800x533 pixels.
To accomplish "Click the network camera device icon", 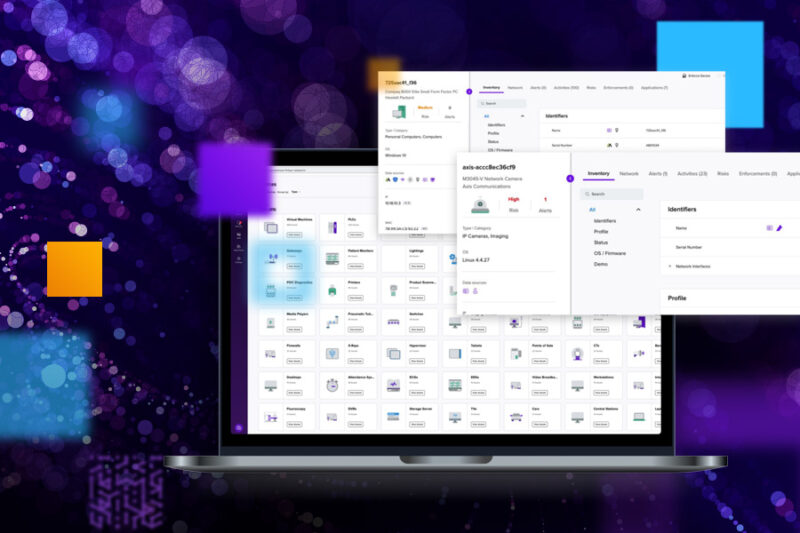I will click(481, 206).
